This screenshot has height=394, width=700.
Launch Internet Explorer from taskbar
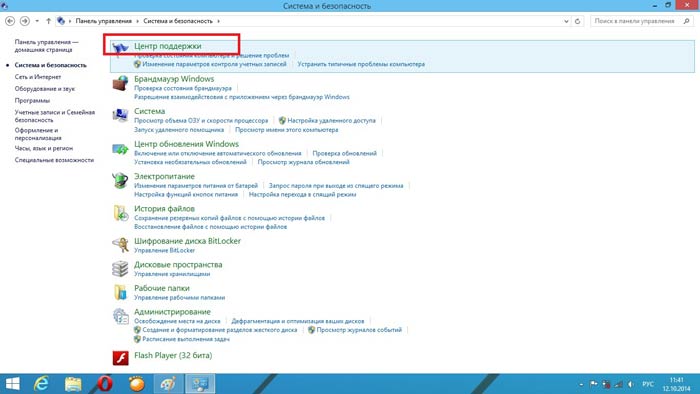(x=42, y=384)
